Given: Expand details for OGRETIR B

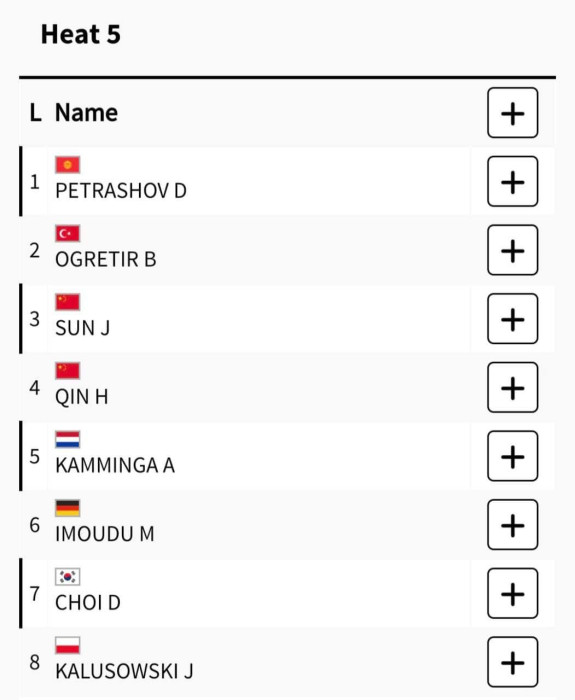Looking at the screenshot, I should point(512,250).
